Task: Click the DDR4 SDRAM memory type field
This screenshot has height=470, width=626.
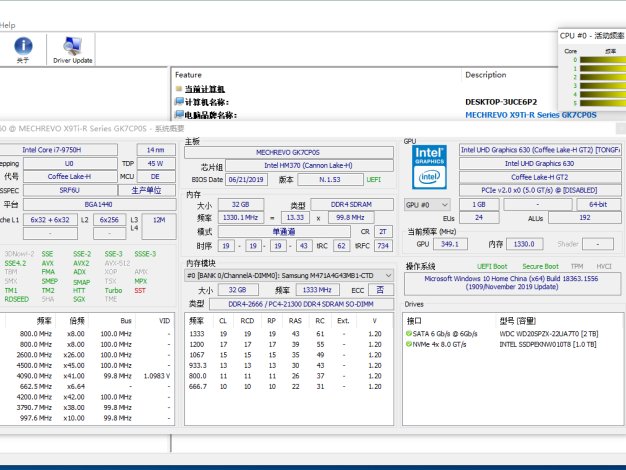Action: coord(352,204)
